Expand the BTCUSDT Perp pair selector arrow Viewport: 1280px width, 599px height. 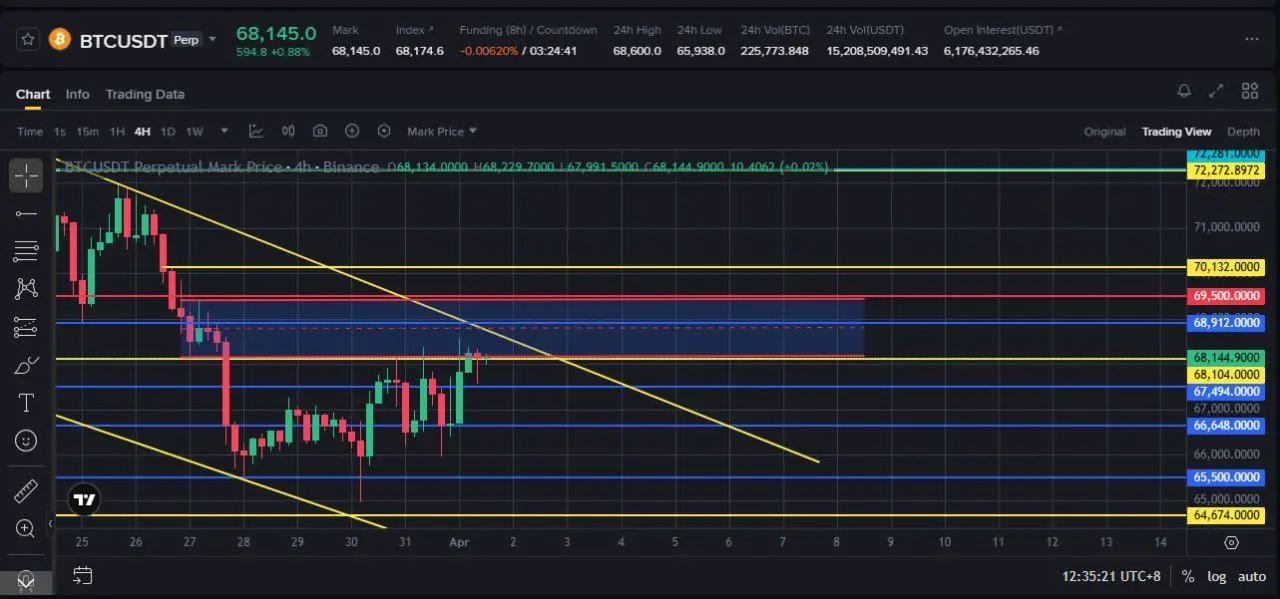click(x=212, y=40)
